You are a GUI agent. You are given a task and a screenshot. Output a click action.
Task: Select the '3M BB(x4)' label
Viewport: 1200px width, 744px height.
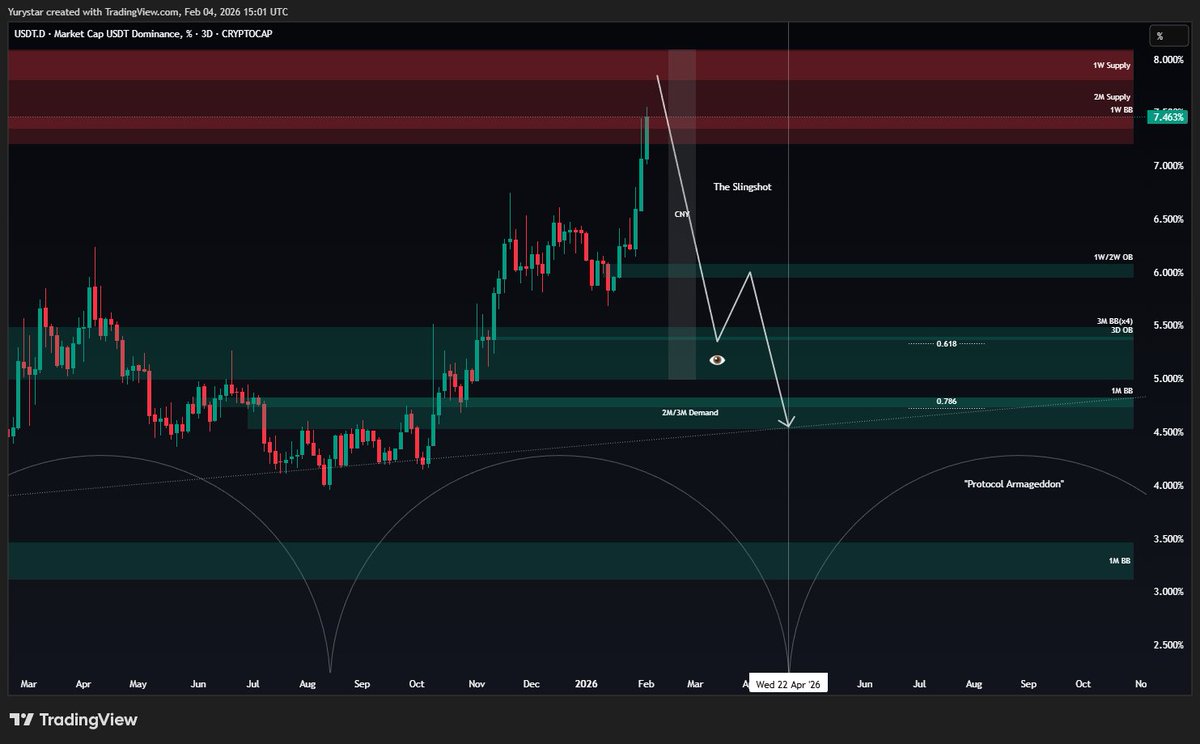point(1115,322)
